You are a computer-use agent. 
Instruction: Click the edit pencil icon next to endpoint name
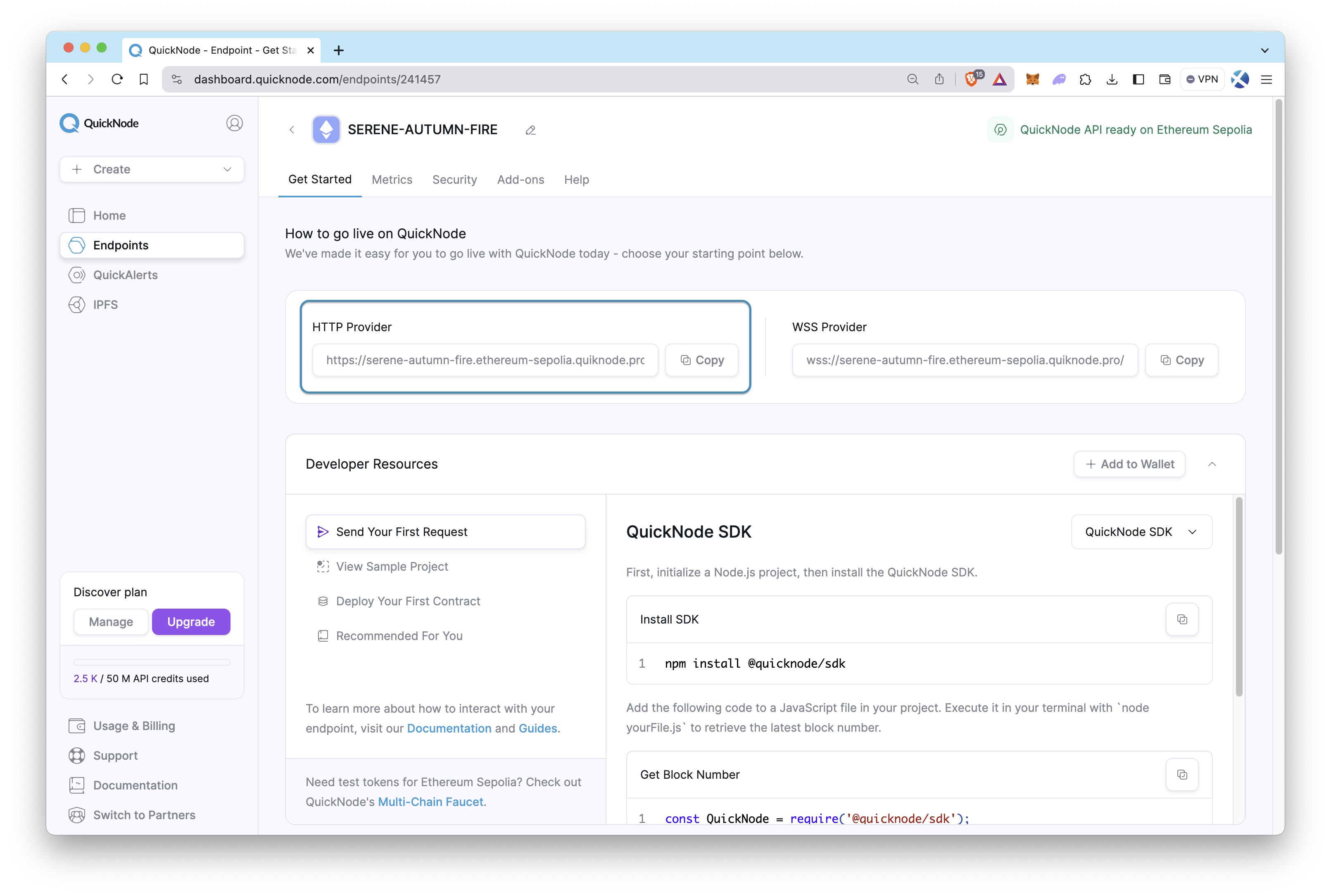click(532, 129)
